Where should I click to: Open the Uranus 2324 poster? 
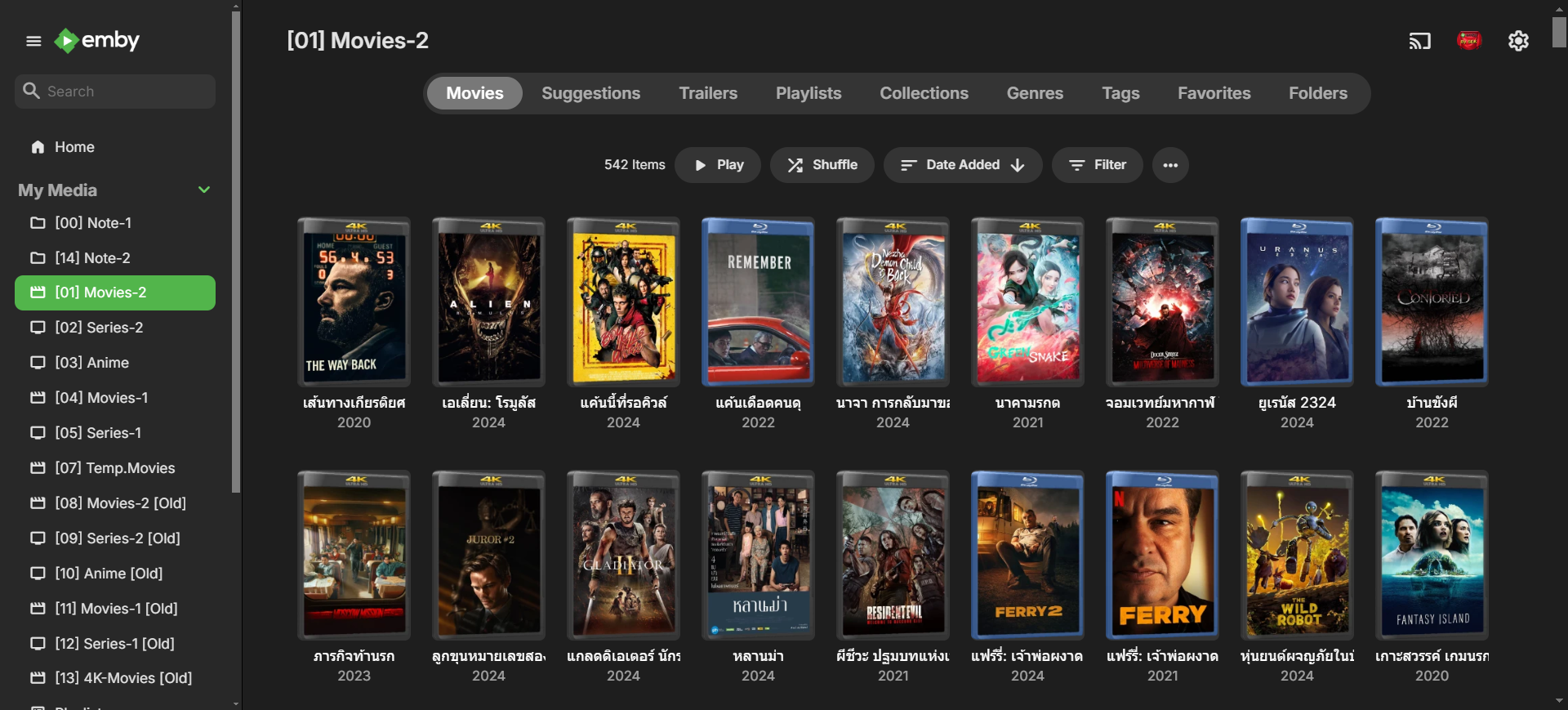(x=1297, y=301)
